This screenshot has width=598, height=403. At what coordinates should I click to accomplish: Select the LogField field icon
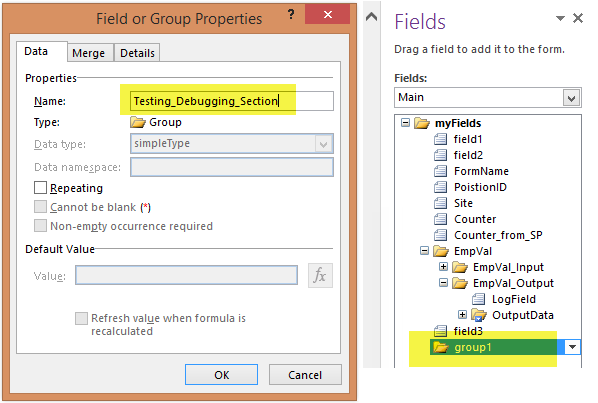(478, 299)
